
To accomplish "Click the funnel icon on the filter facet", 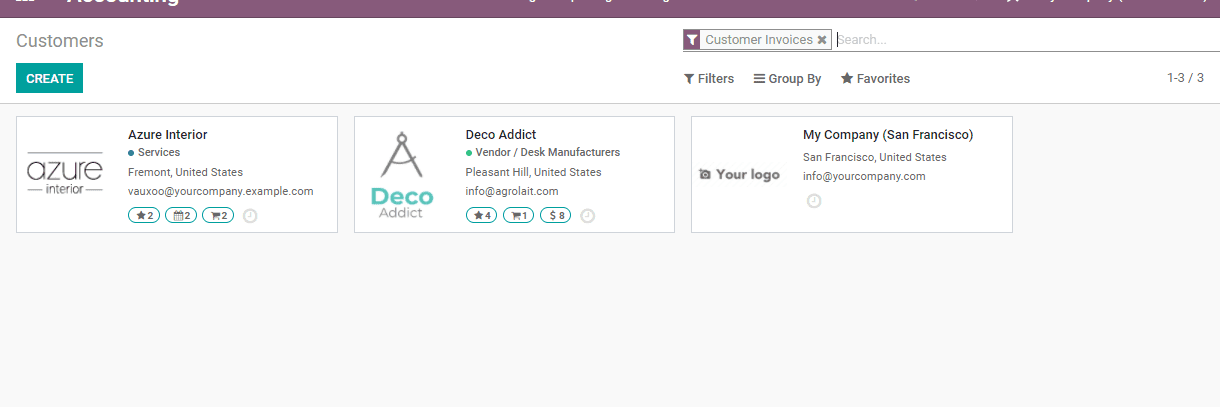I will [x=691, y=40].
